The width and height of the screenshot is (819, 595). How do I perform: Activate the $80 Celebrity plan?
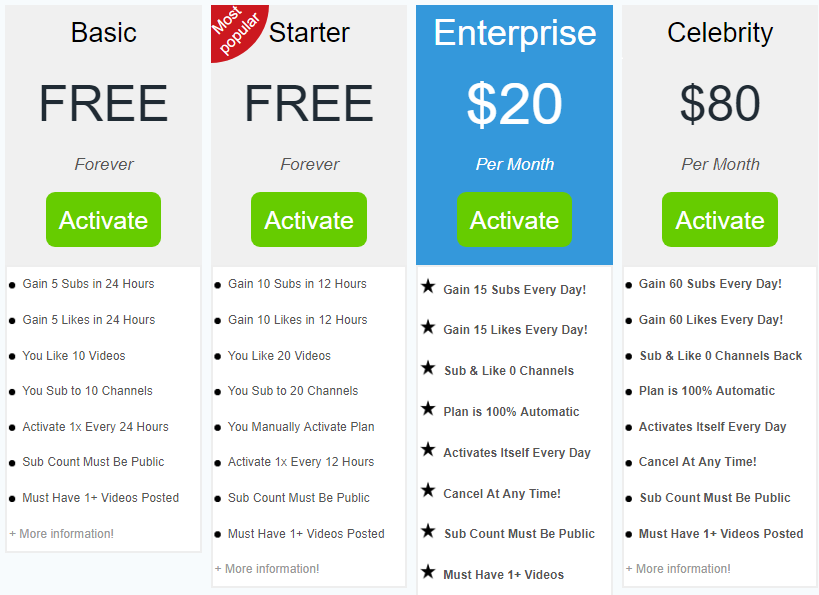click(720, 219)
